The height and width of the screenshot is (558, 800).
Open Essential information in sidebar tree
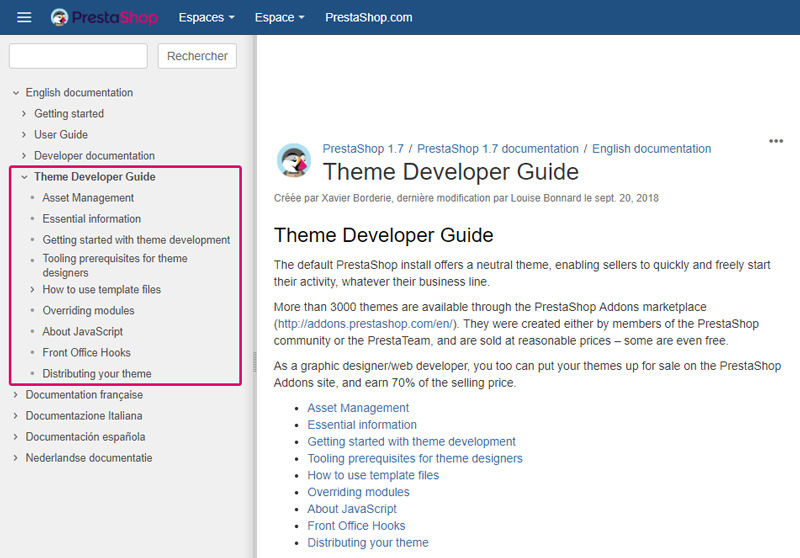pos(91,219)
